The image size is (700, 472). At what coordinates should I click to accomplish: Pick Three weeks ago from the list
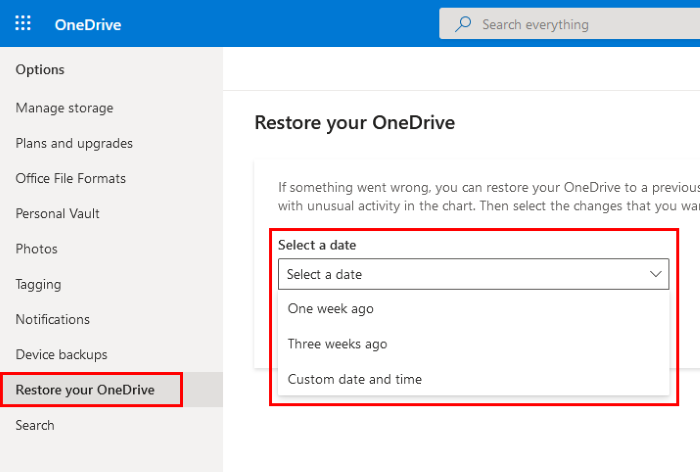pyautogui.click(x=337, y=344)
